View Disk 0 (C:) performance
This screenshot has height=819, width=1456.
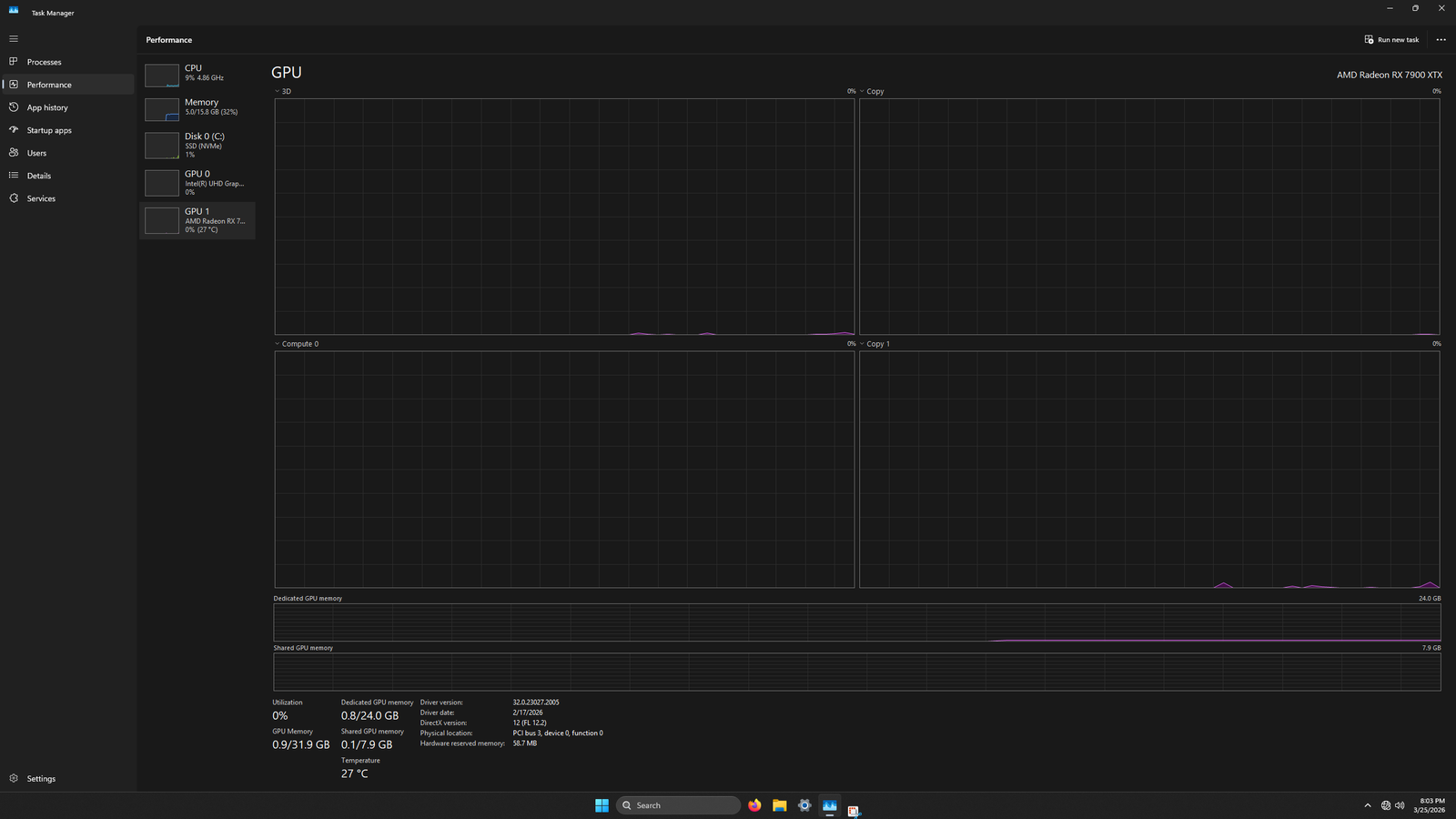click(197, 145)
